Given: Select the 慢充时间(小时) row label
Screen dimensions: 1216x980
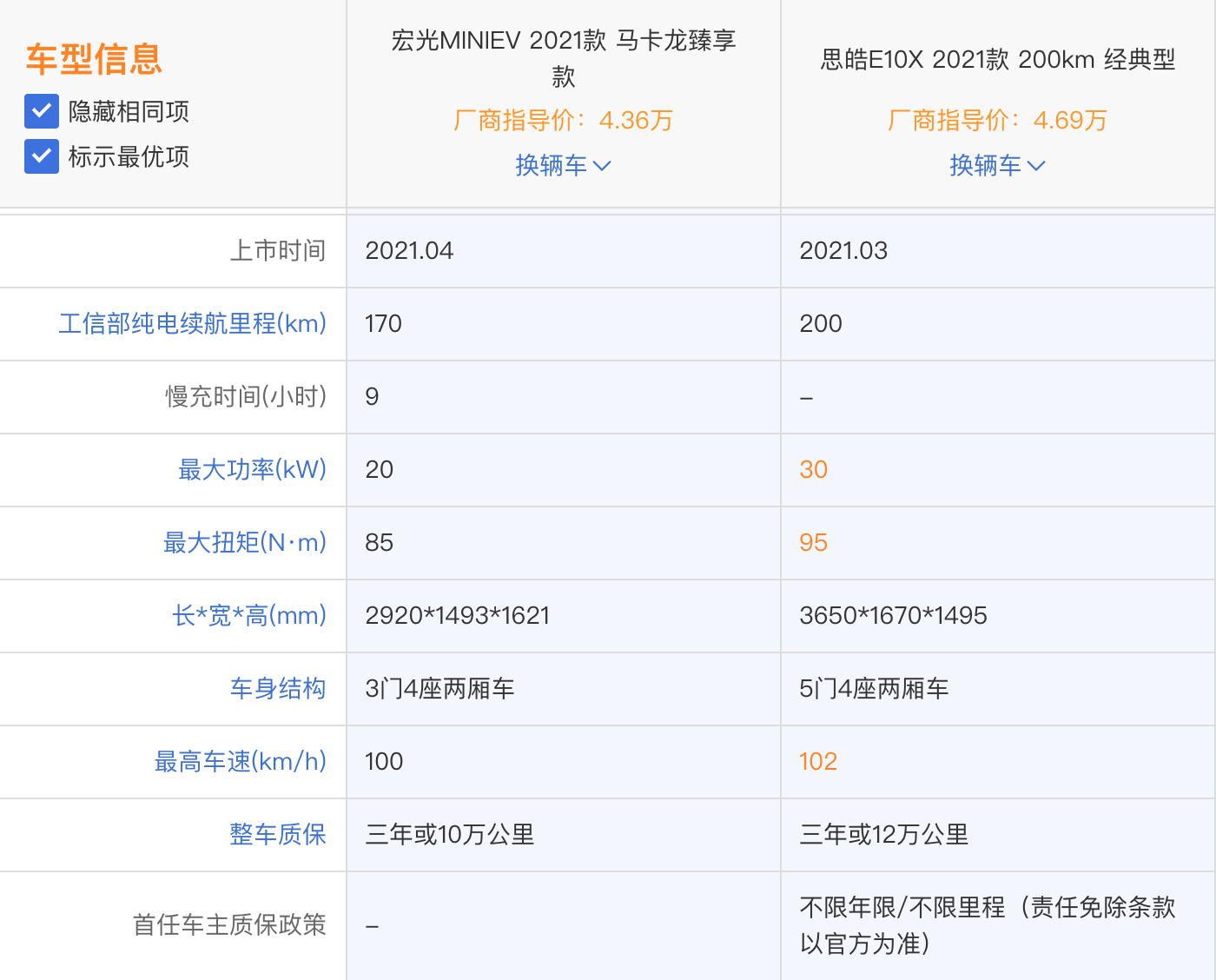Looking at the screenshot, I should 247,396.
